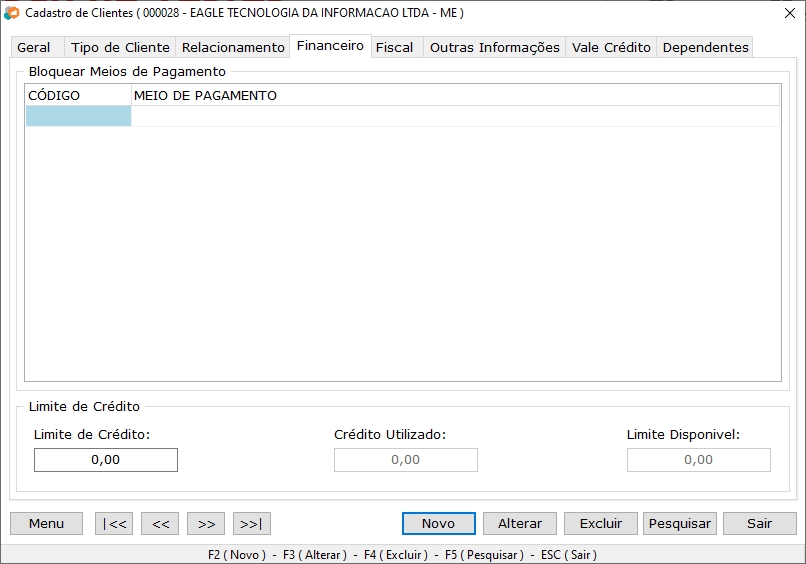
Task: Open the Fiscal tab
Action: click(x=394, y=47)
